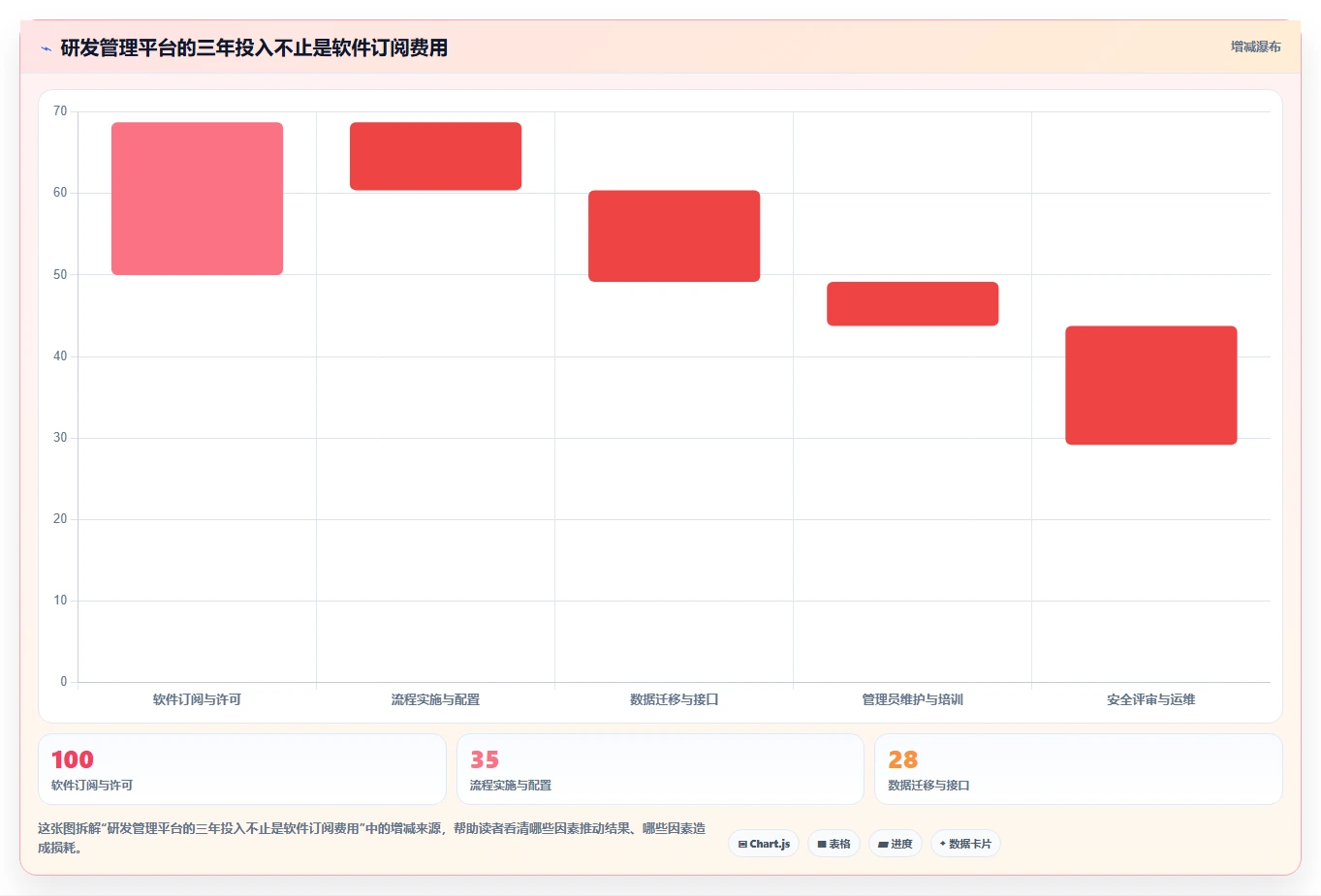Click the y-axis value 40
1321x896 pixels.
pyautogui.click(x=60, y=356)
